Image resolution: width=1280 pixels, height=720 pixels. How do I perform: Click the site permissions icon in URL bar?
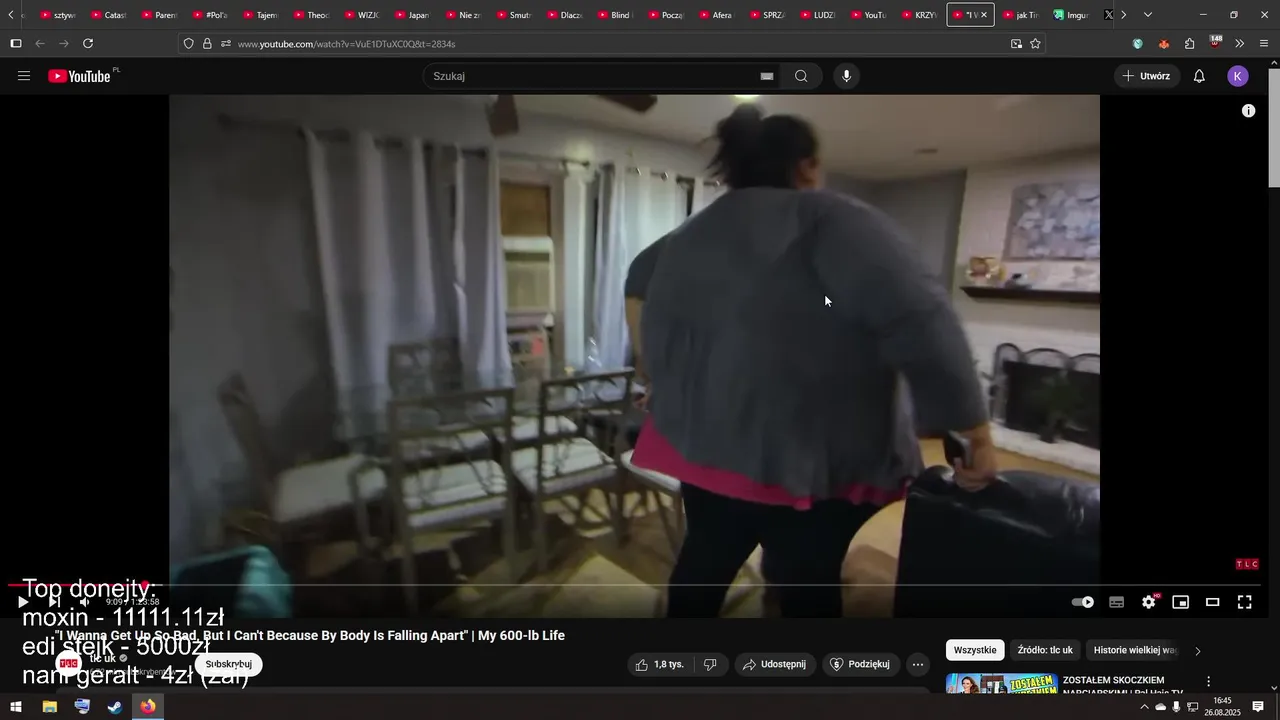(226, 44)
